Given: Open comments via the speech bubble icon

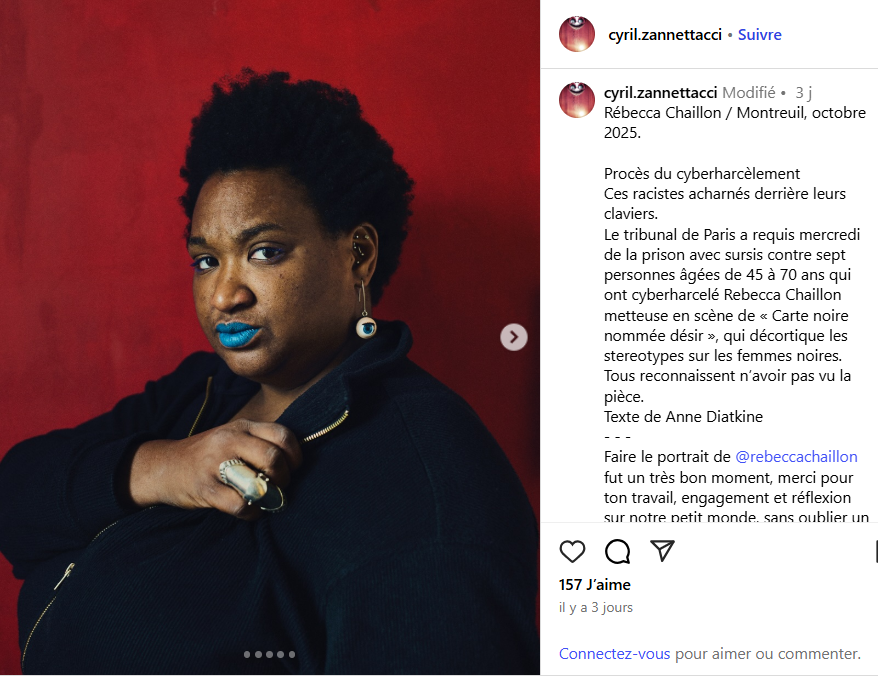Looking at the screenshot, I should coord(618,551).
